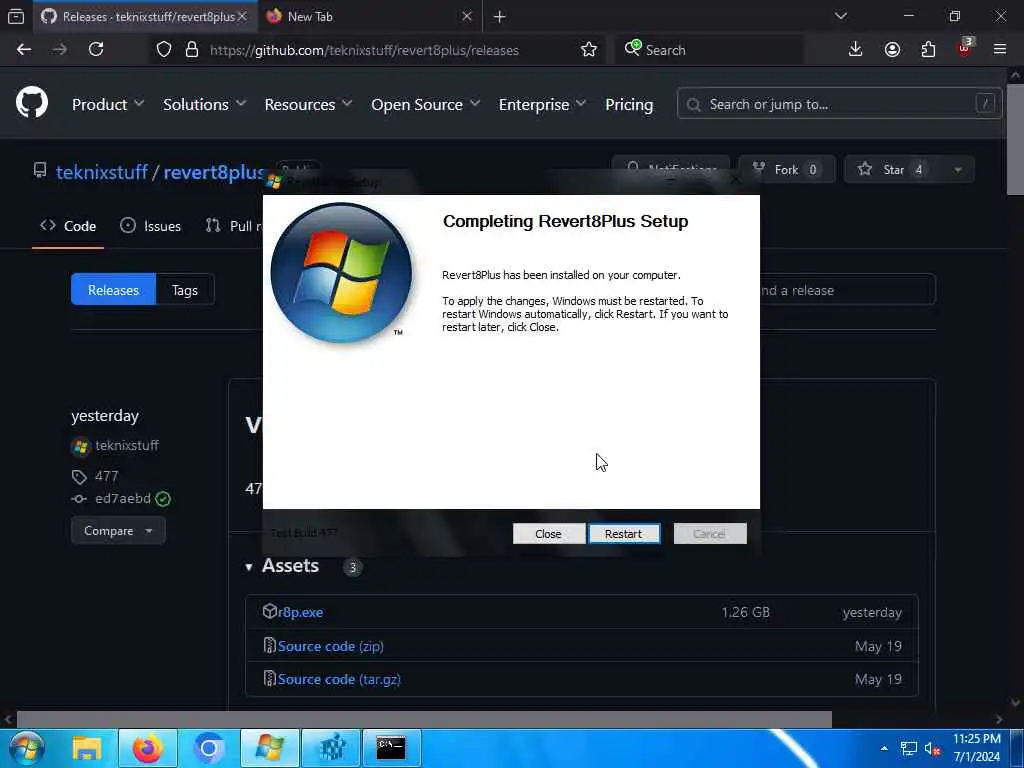Open File Explorer from the taskbar
The width and height of the screenshot is (1024, 768).
(87, 748)
